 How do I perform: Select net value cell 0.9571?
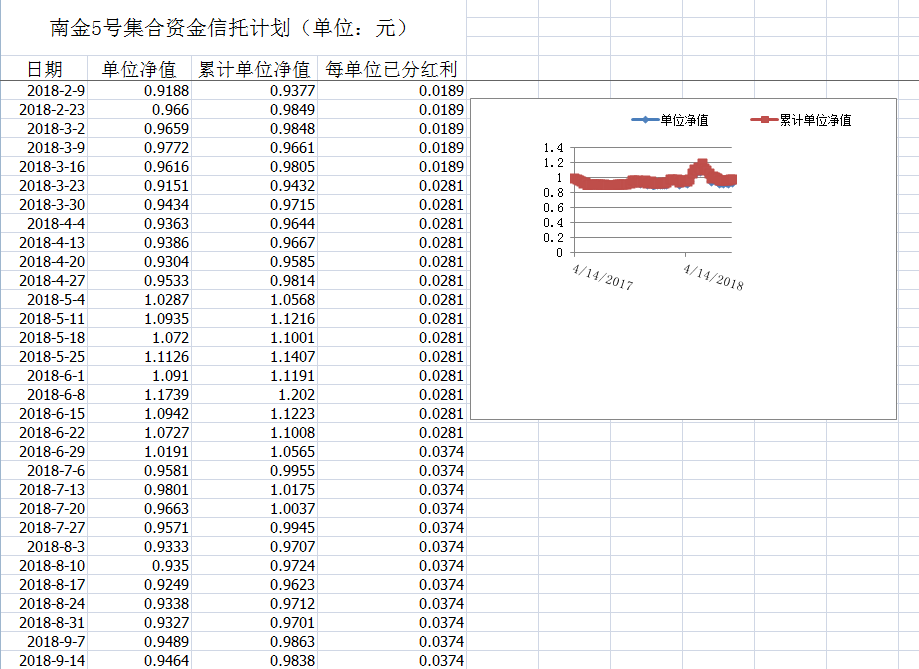pos(139,528)
